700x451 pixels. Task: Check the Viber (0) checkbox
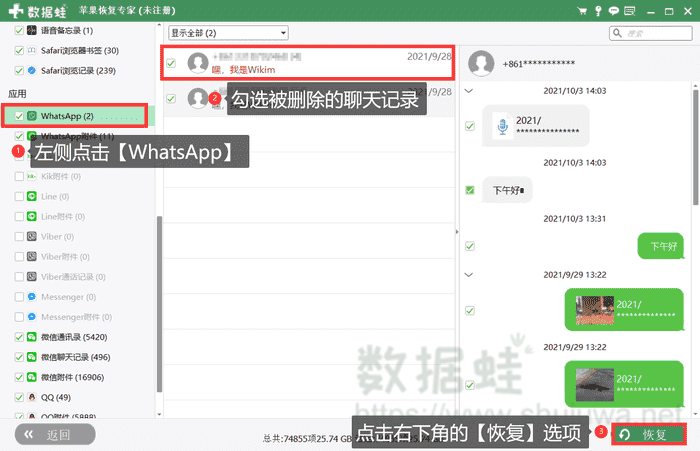click(19, 237)
